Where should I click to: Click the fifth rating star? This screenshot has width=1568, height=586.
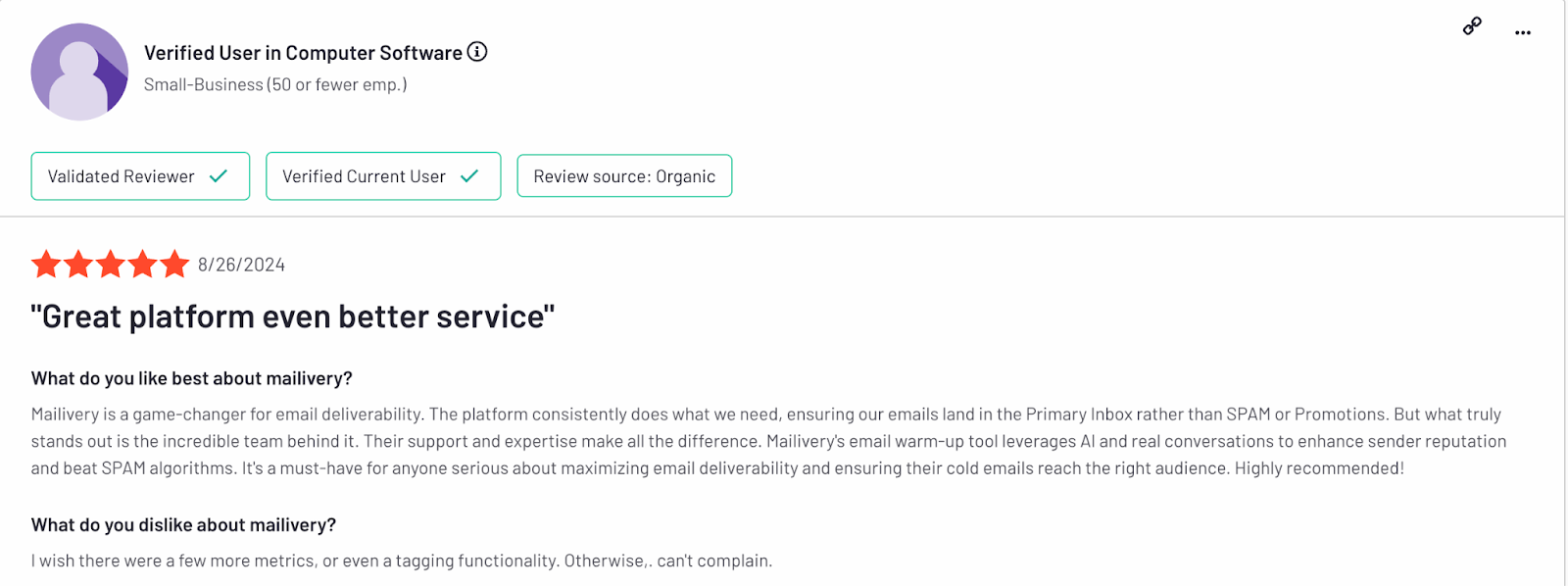pos(174,265)
